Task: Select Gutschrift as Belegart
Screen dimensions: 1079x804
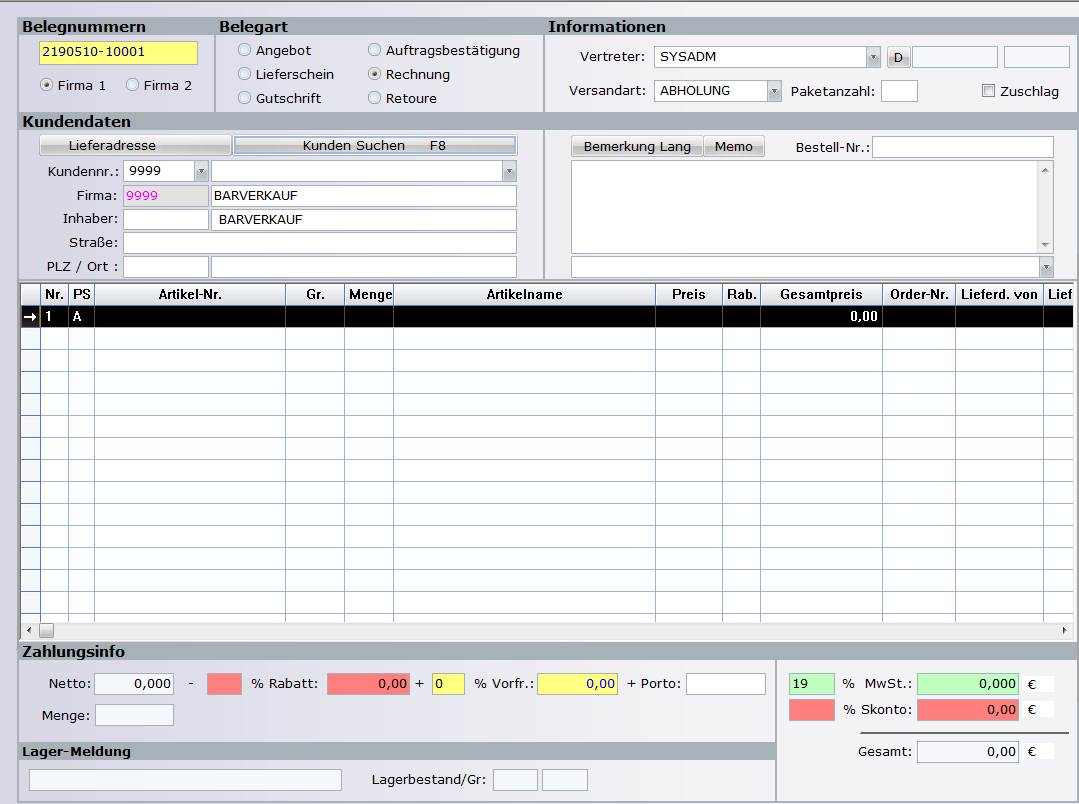Action: [x=245, y=98]
